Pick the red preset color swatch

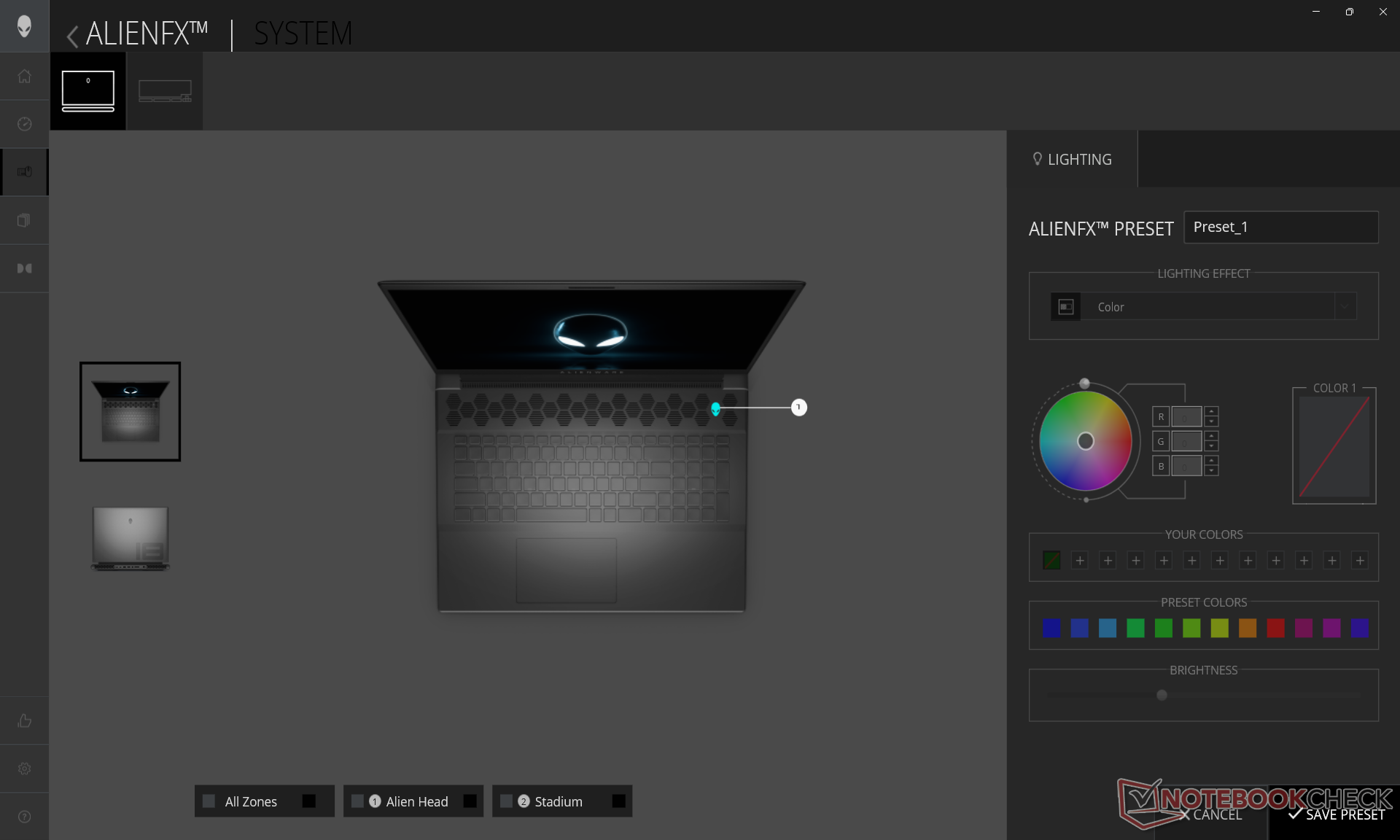coord(1275,628)
